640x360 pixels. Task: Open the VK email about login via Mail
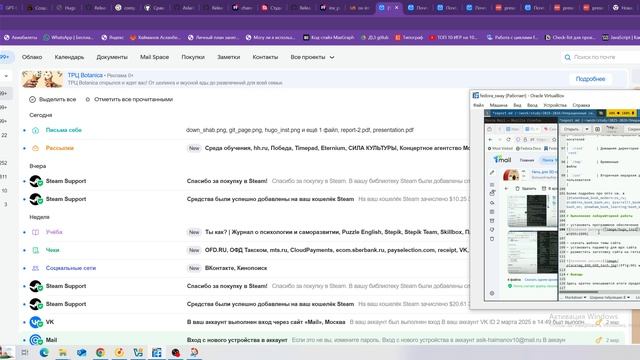(322, 322)
